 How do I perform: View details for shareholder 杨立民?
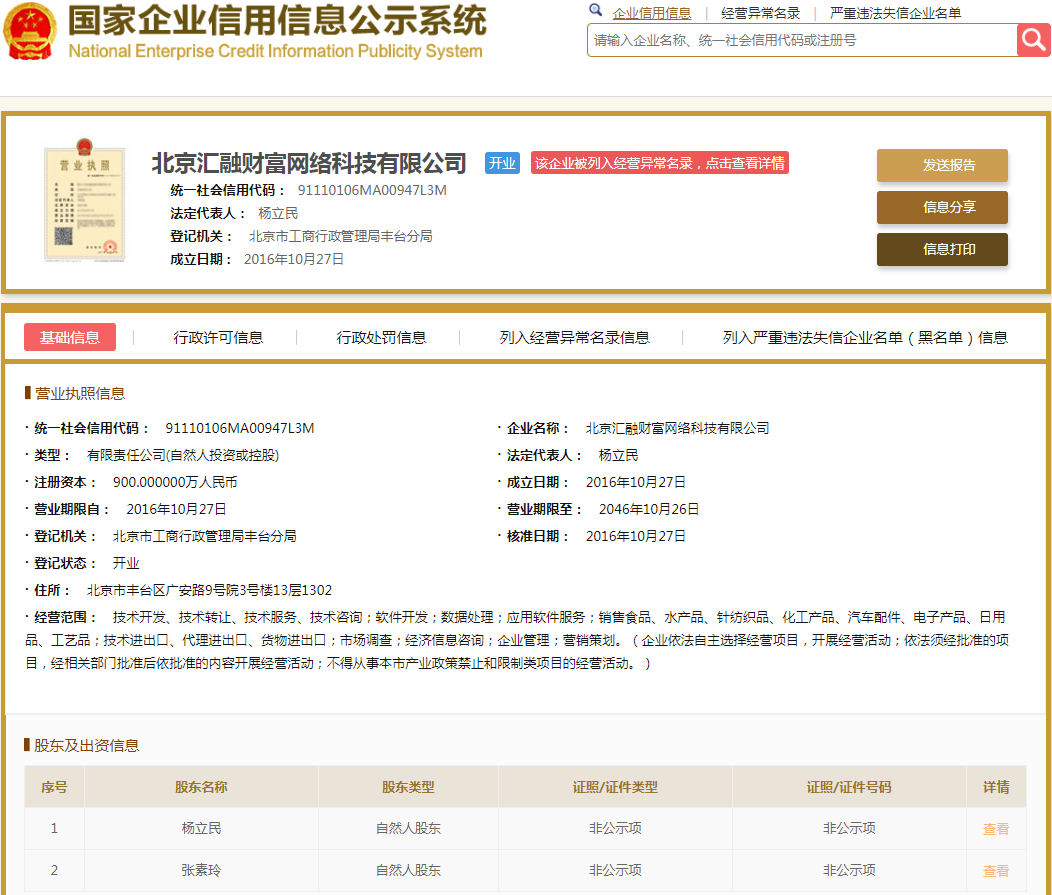995,829
